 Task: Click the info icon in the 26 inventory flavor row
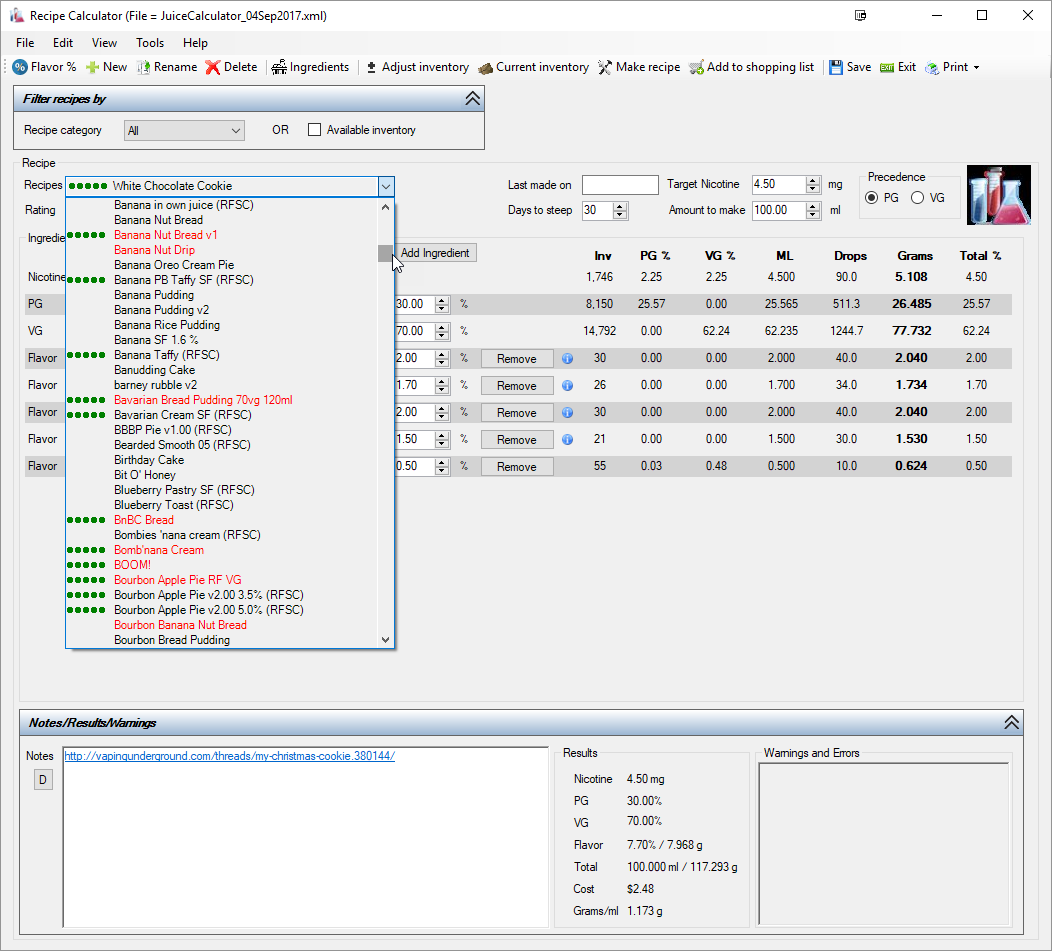tap(568, 385)
